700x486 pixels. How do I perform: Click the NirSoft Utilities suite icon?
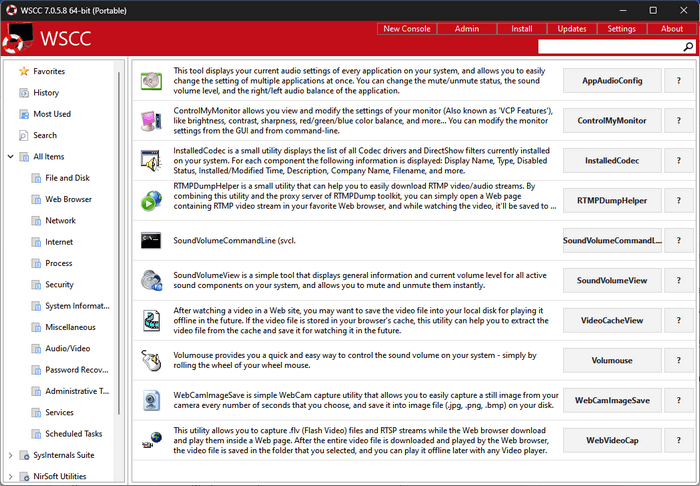click(24, 477)
